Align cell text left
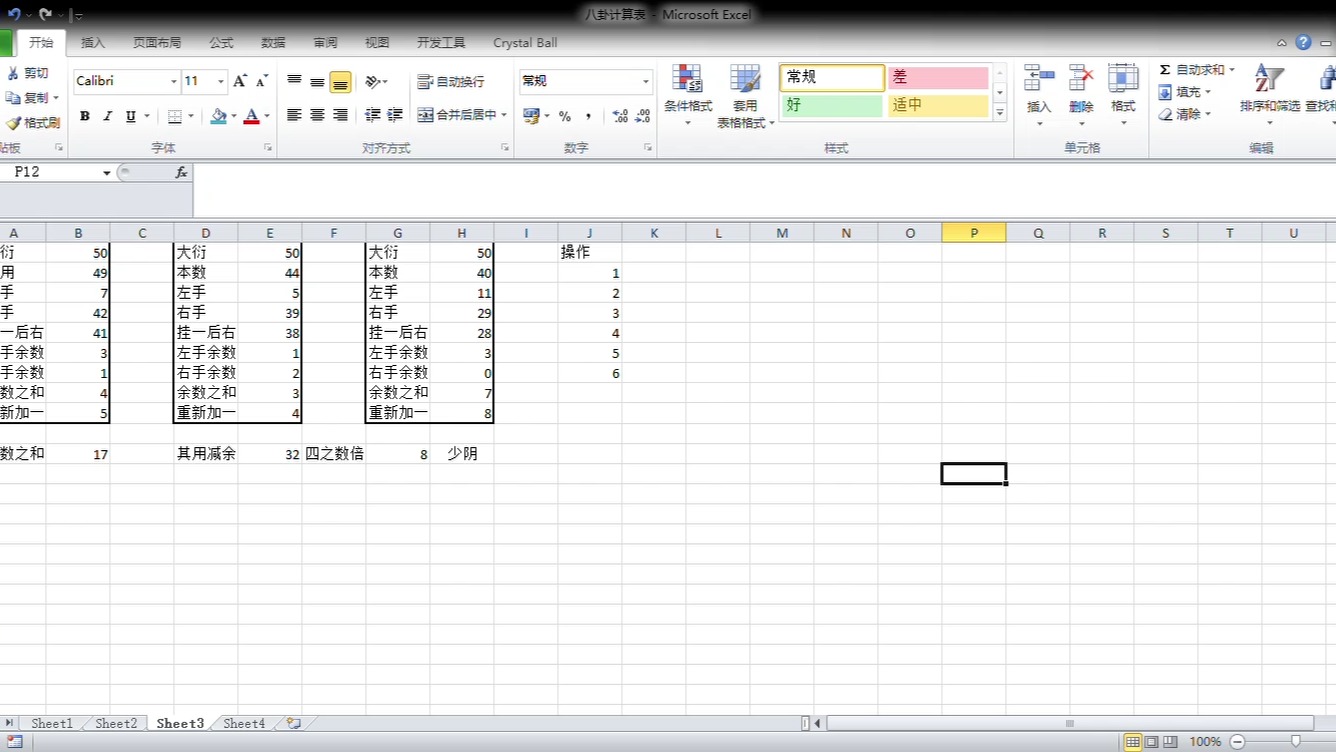1336x752 pixels. pos(294,115)
